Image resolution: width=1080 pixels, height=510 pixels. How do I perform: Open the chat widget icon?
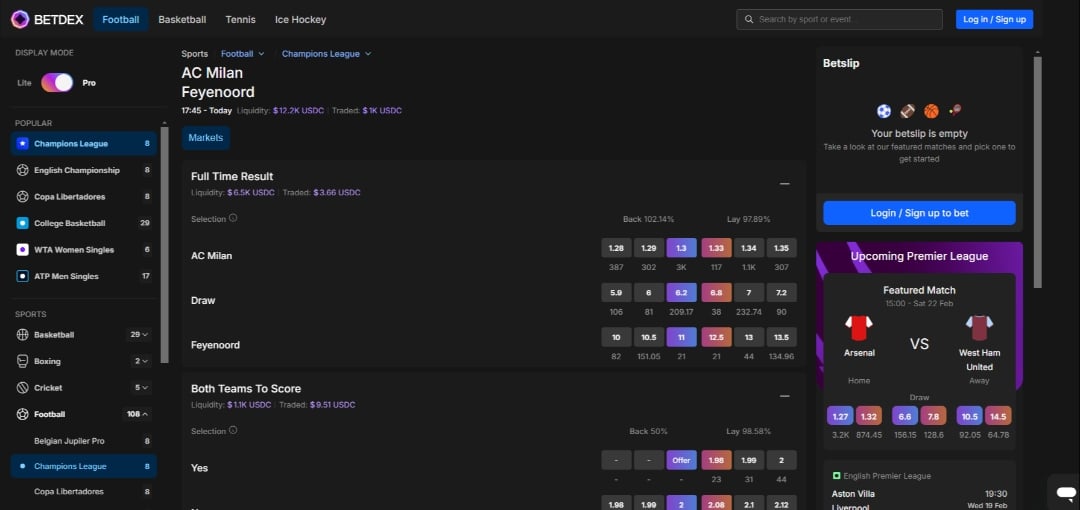click(1066, 492)
